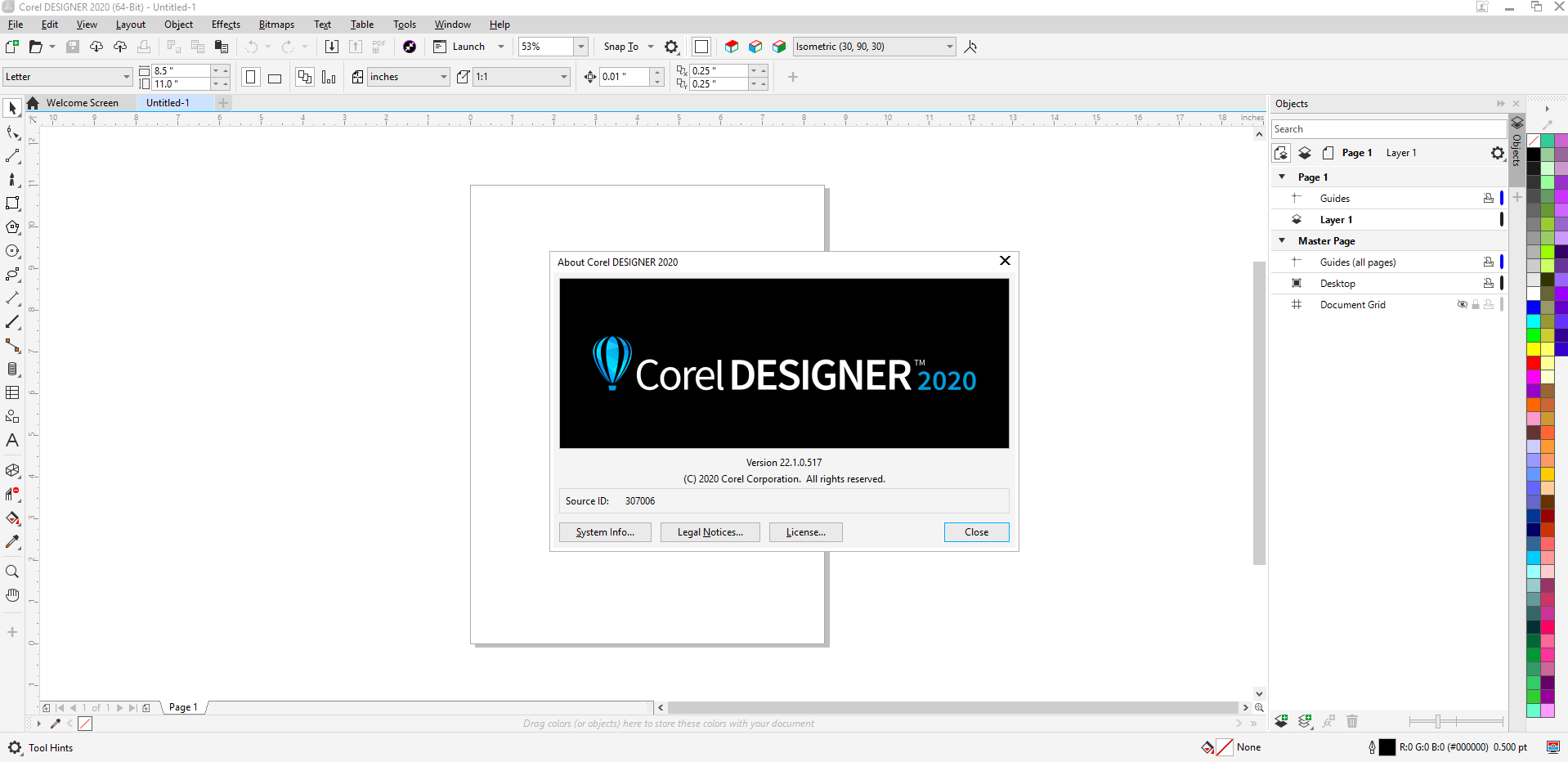The height and width of the screenshot is (762, 1568).
Task: Select Layer 1 in the Objects tree
Action: pos(1337,219)
